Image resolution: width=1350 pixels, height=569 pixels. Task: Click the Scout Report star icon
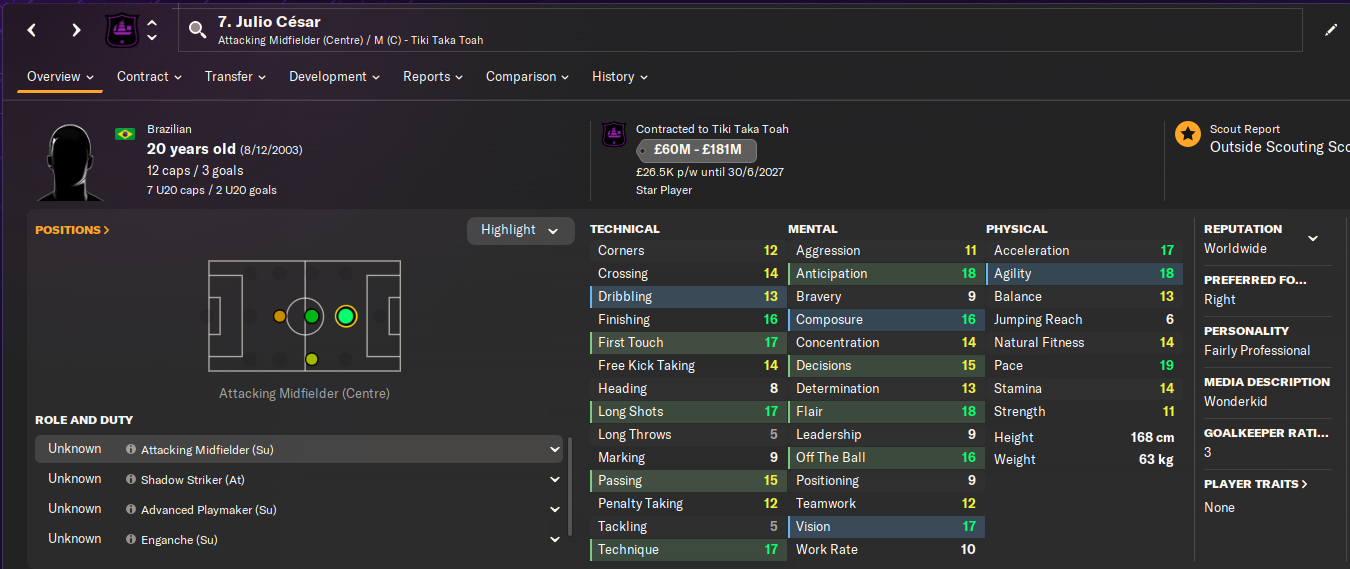1187,134
